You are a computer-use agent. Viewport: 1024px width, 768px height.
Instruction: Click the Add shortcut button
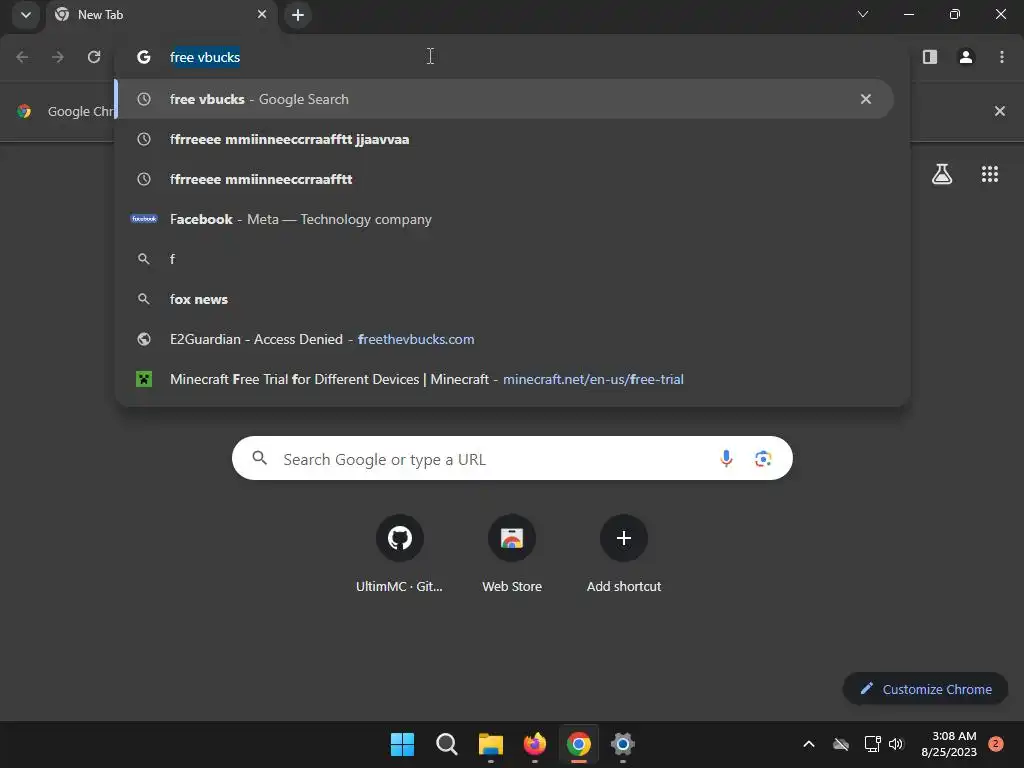624,554
